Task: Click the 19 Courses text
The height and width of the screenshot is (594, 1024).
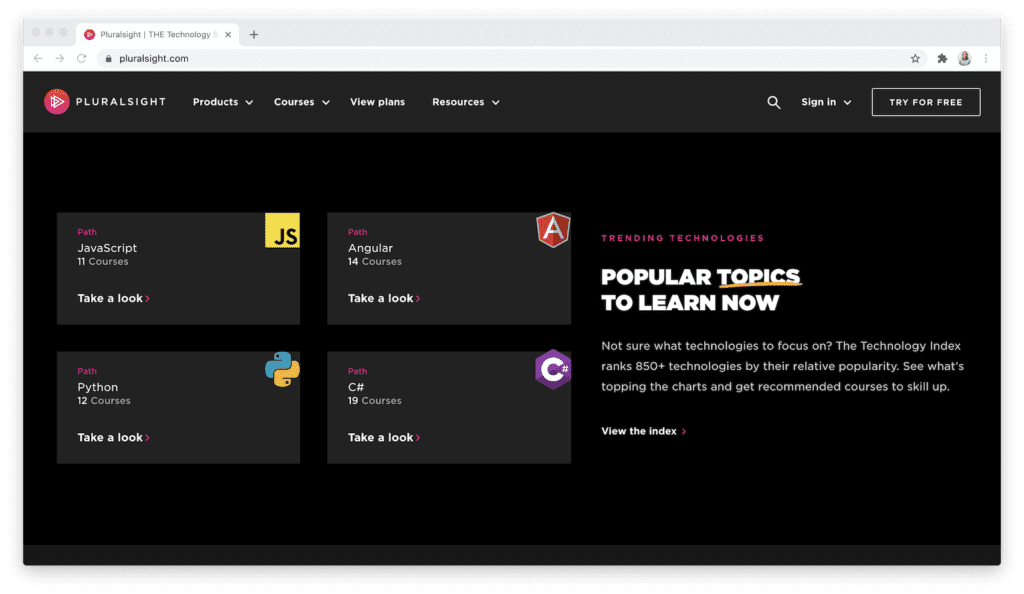Action: (374, 400)
